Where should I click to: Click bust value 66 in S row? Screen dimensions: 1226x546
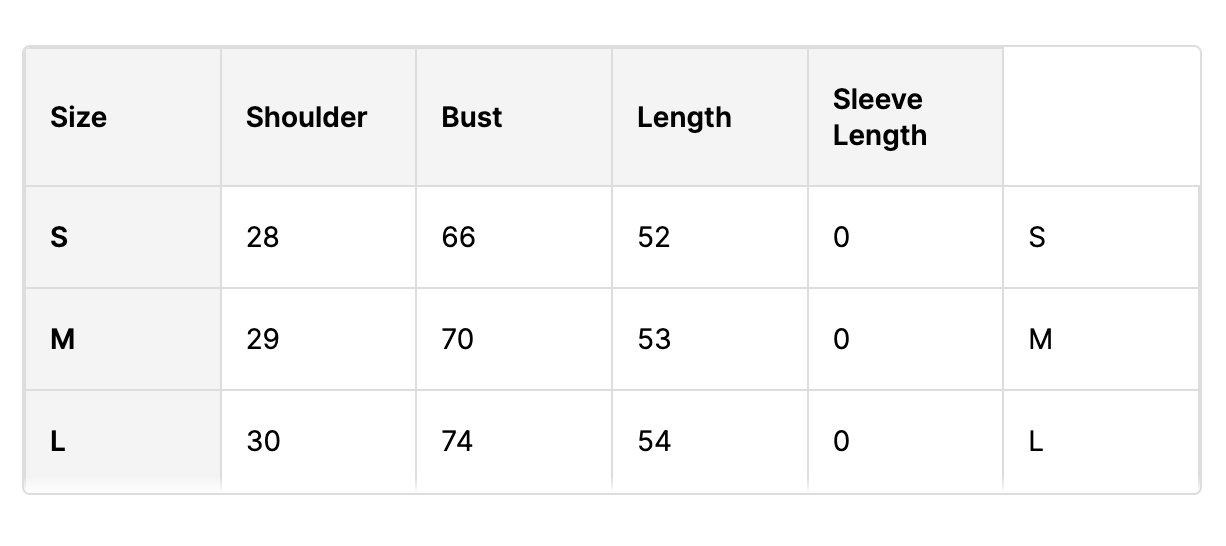(458, 238)
